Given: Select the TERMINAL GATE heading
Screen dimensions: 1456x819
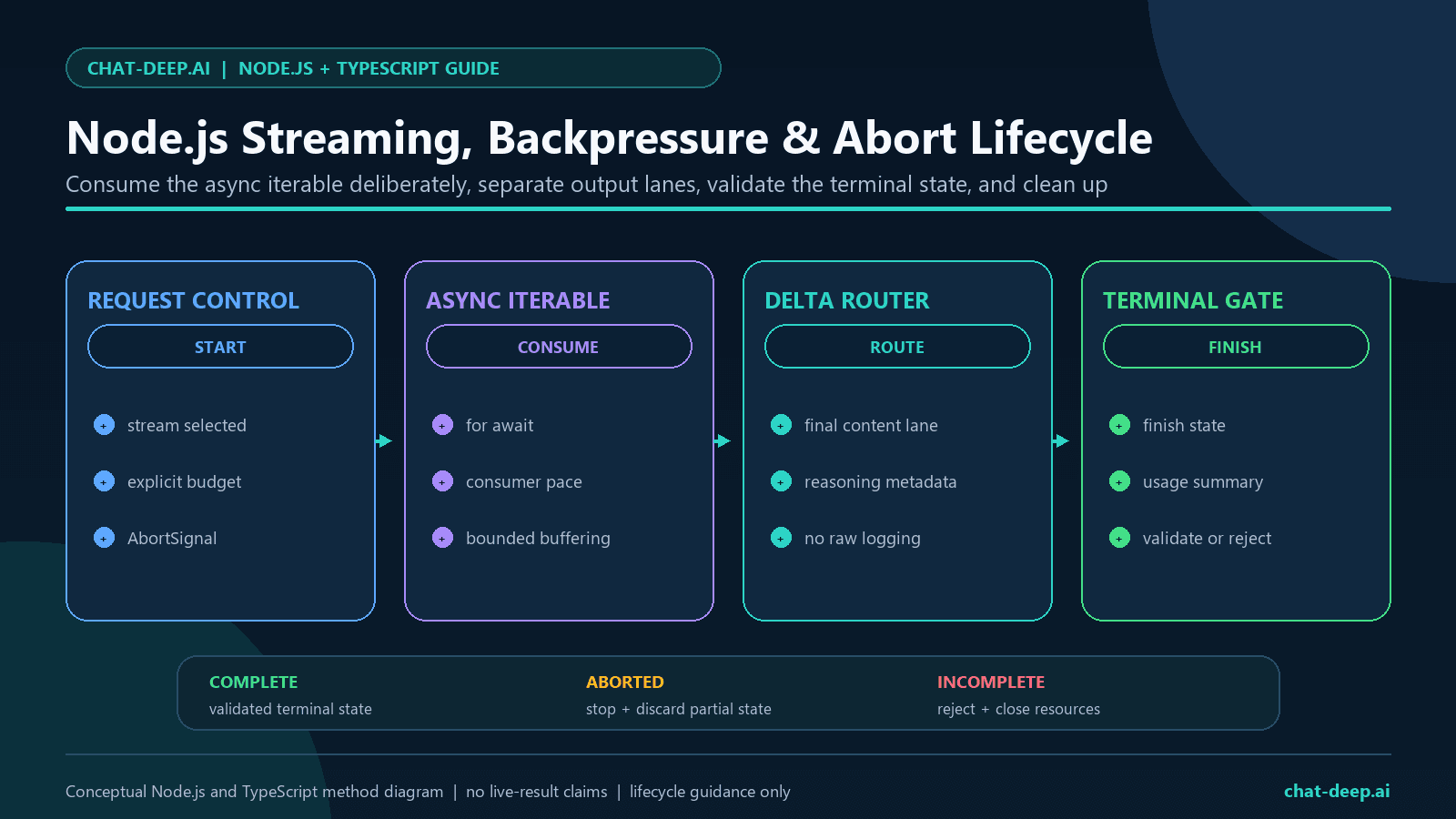Looking at the screenshot, I should point(1193,300).
